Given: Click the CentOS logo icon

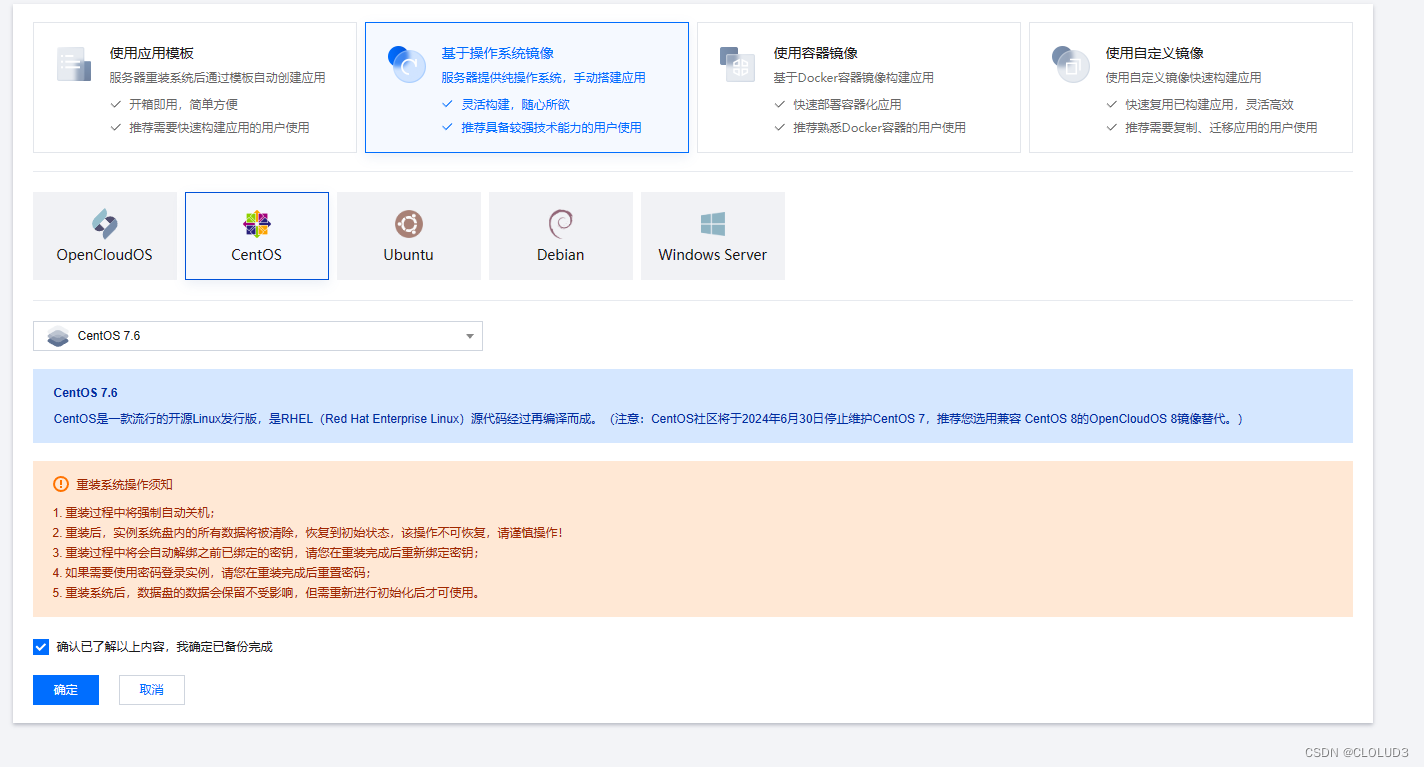Looking at the screenshot, I should 257,224.
